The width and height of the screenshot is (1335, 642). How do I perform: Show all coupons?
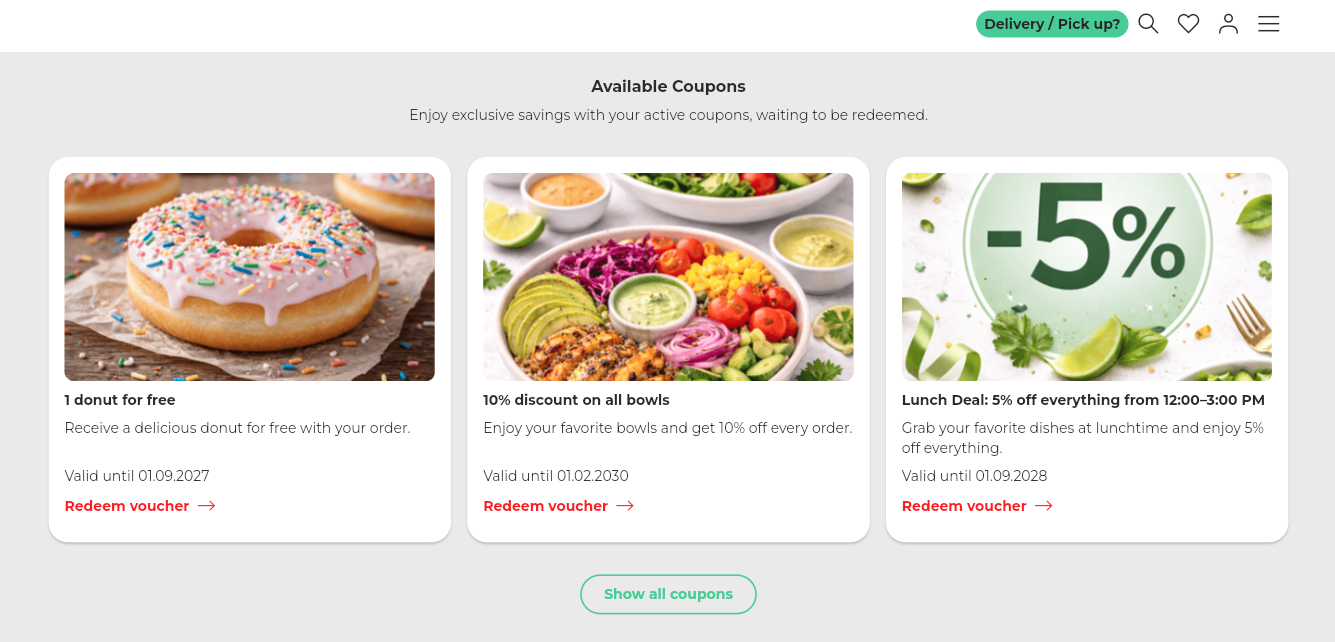tap(668, 594)
